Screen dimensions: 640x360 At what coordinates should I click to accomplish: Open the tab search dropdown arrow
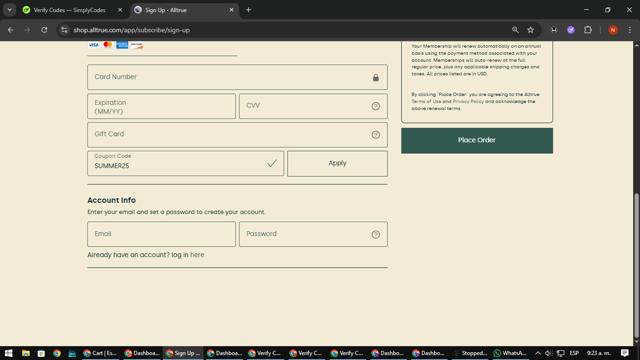[9, 10]
